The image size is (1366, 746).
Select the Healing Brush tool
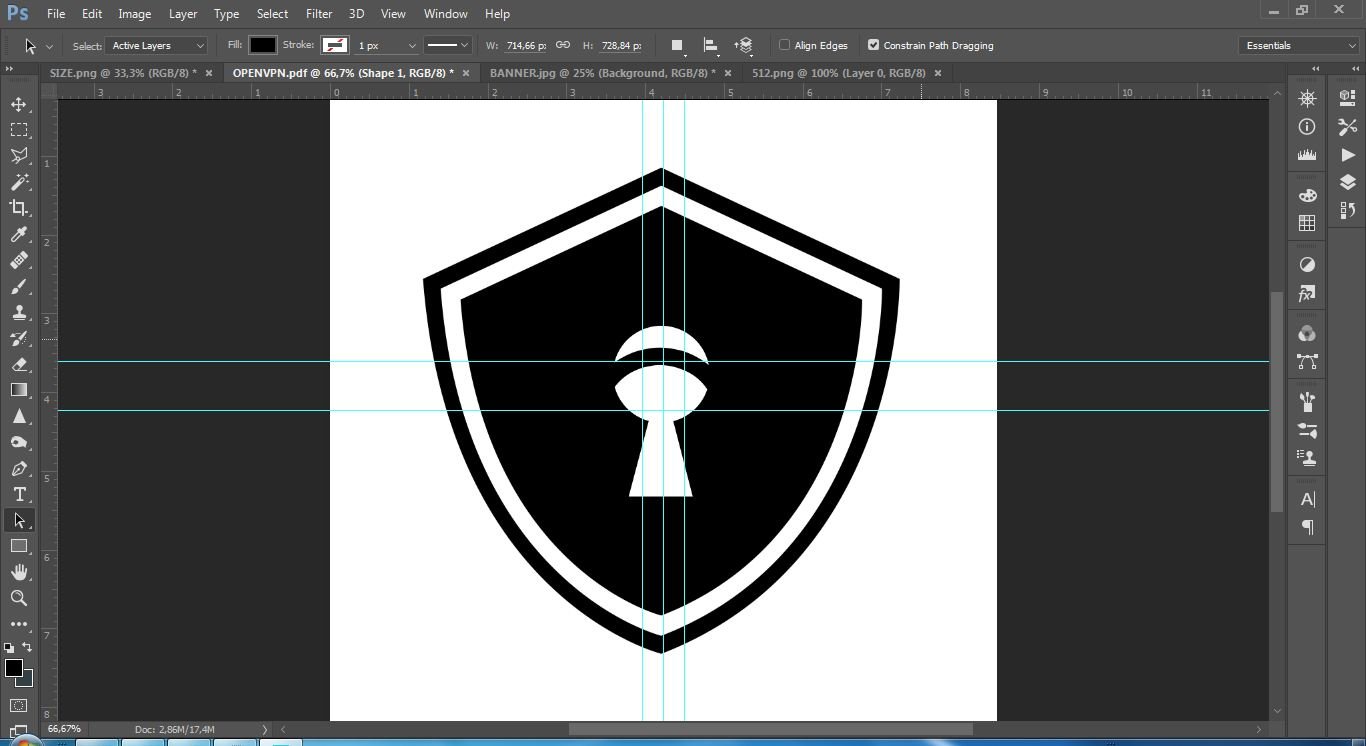(x=19, y=260)
